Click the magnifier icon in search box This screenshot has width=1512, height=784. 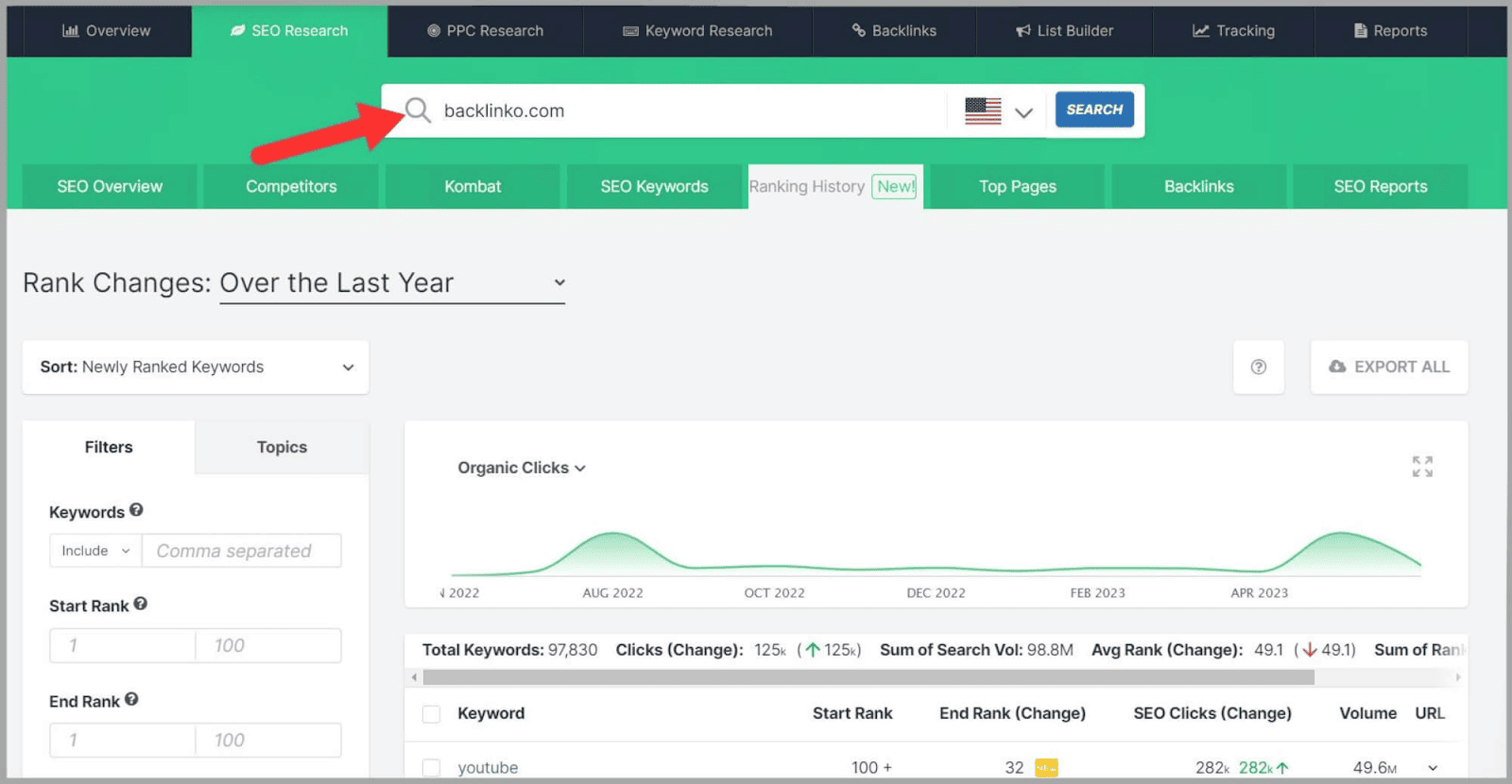[x=418, y=111]
